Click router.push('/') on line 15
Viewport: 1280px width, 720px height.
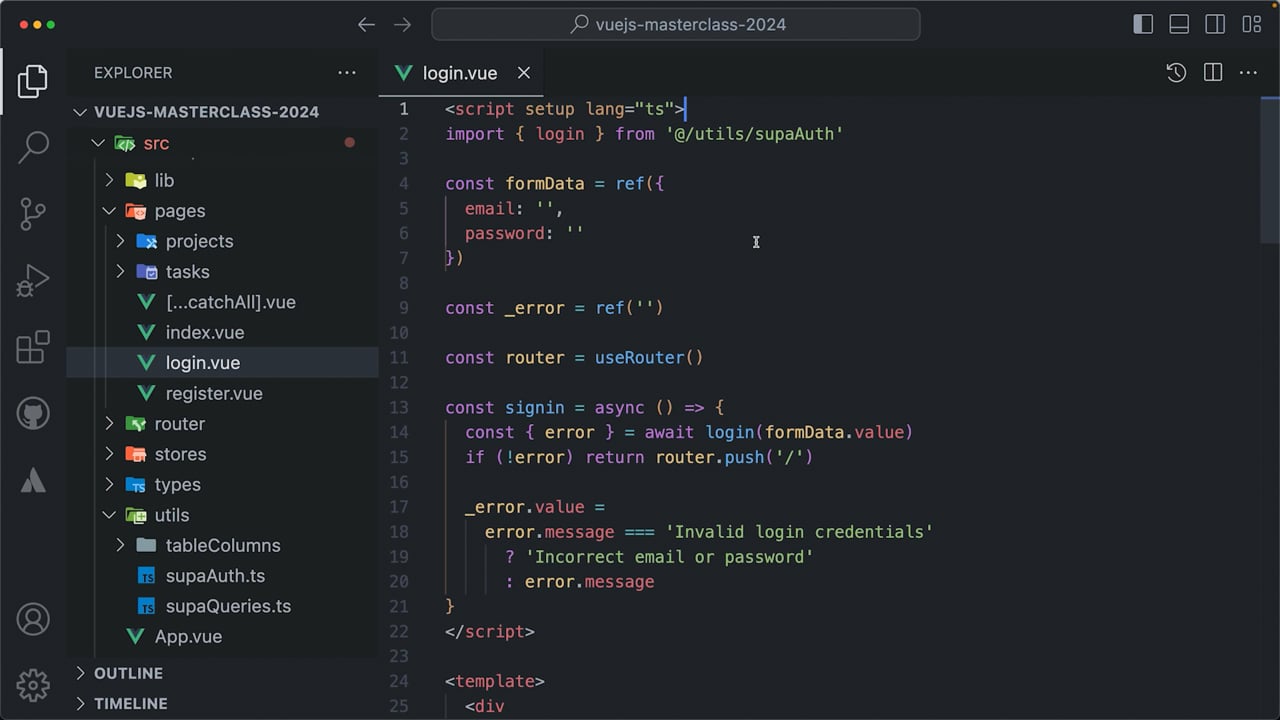coord(734,458)
